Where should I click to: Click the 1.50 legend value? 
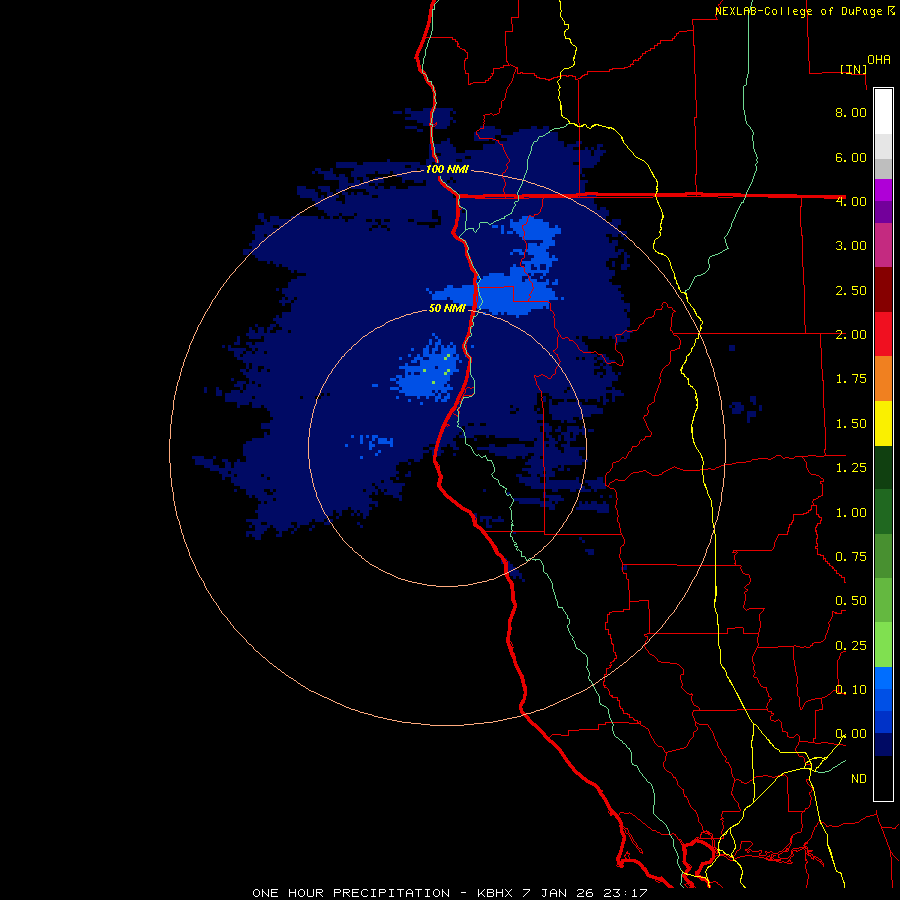pyautogui.click(x=851, y=424)
